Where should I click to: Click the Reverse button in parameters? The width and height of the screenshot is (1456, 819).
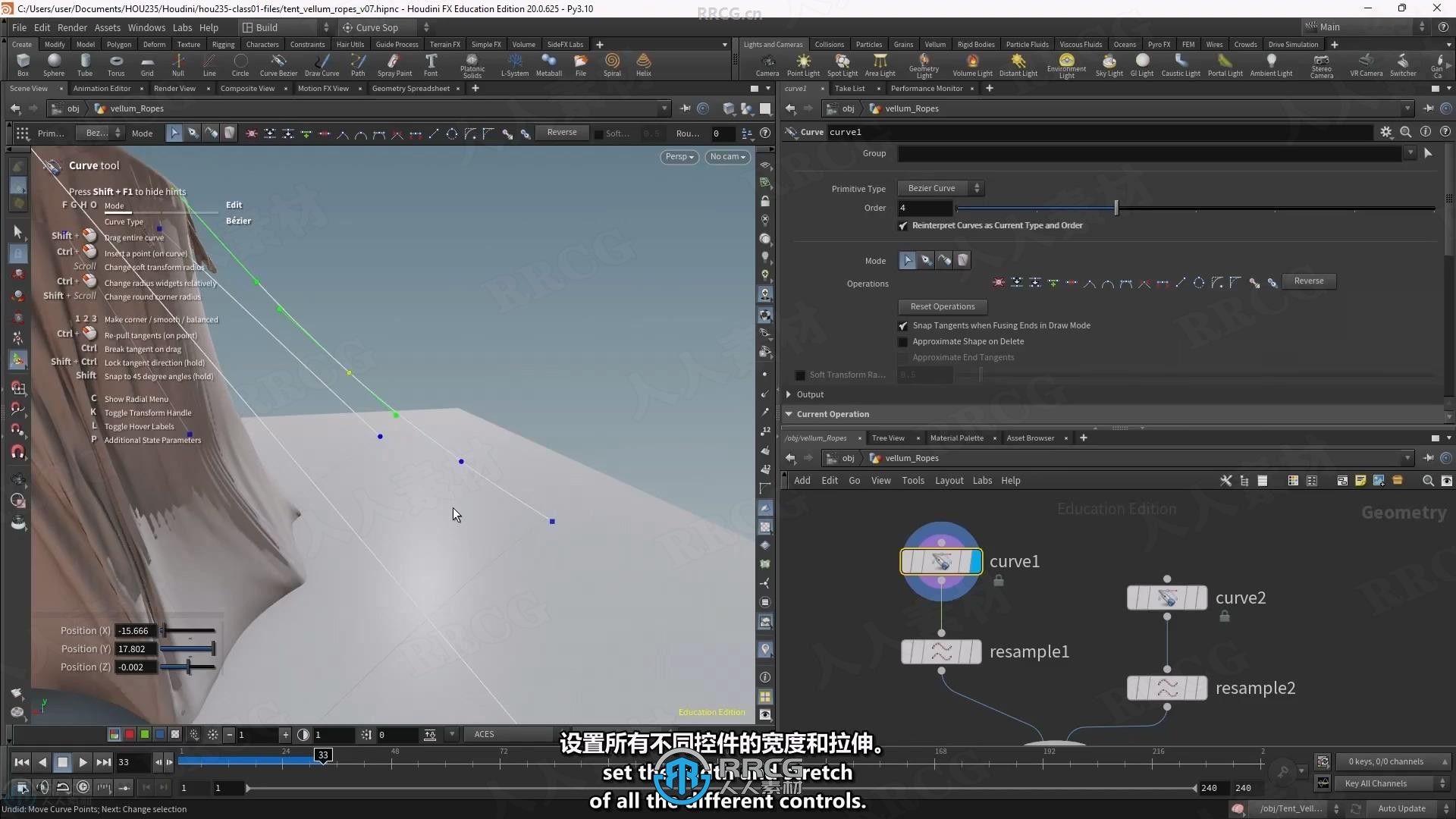(x=1309, y=281)
